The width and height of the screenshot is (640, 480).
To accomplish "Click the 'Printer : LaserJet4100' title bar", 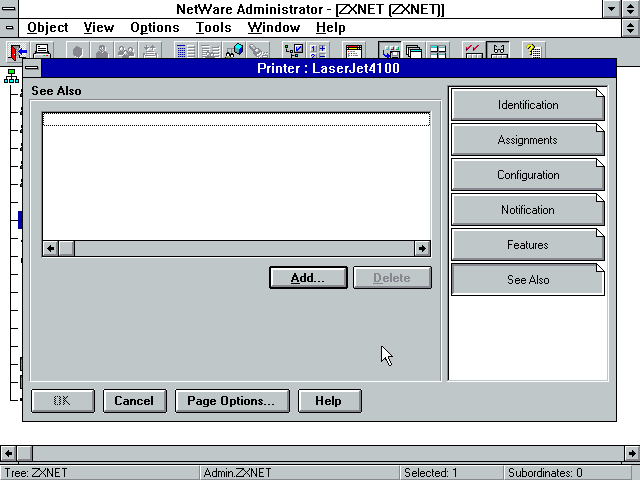I will pos(328,68).
